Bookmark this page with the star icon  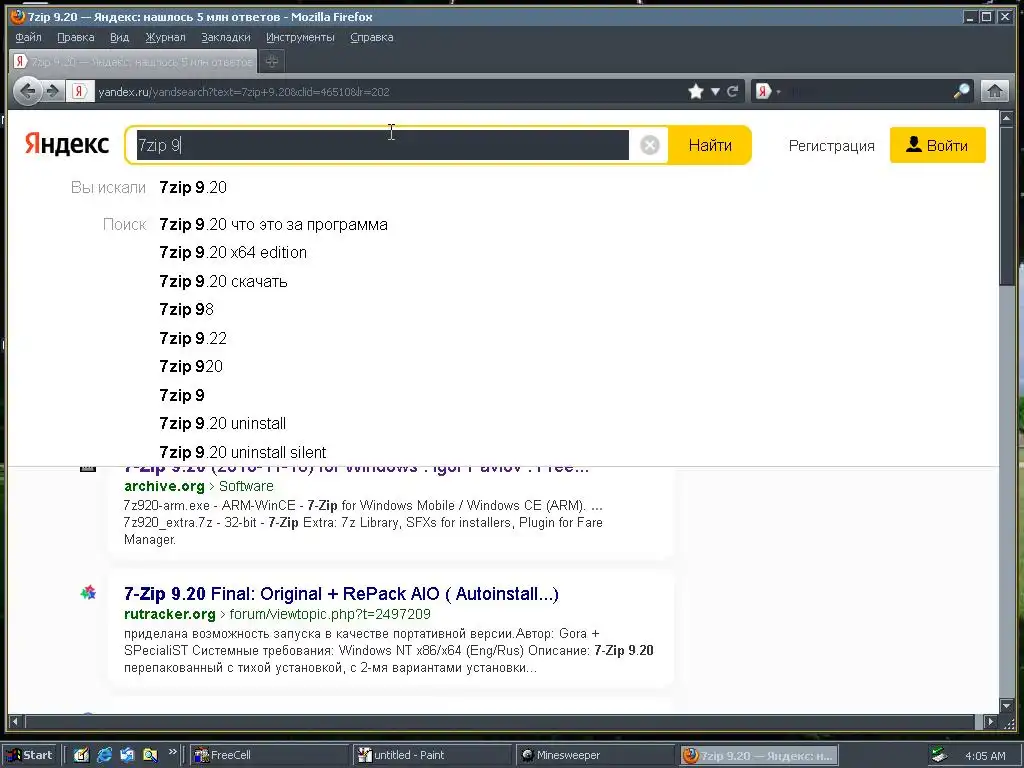coord(696,91)
